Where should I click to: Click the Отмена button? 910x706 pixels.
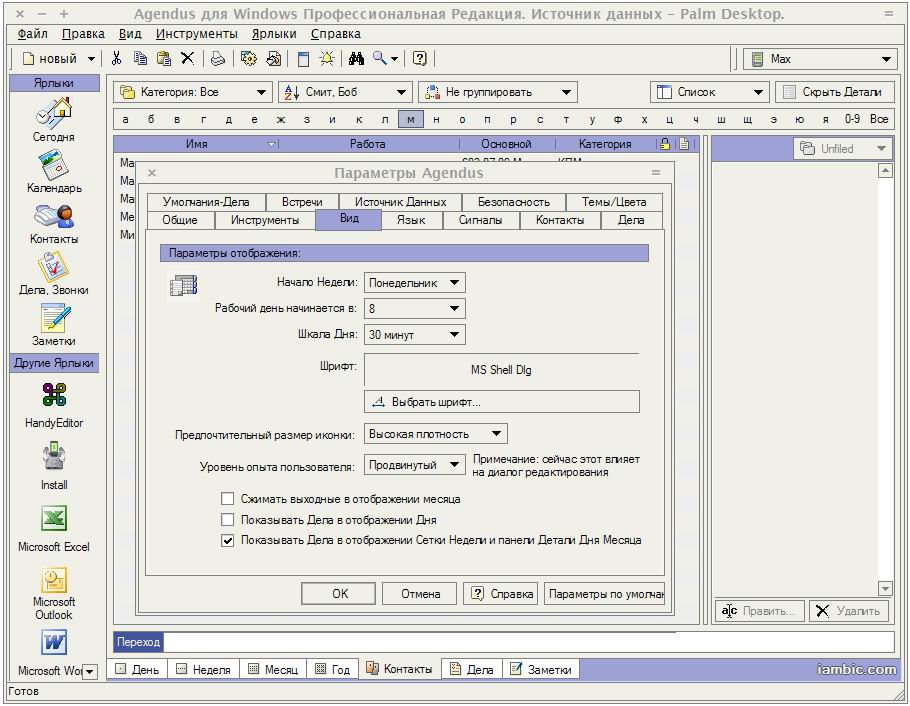[x=420, y=593]
